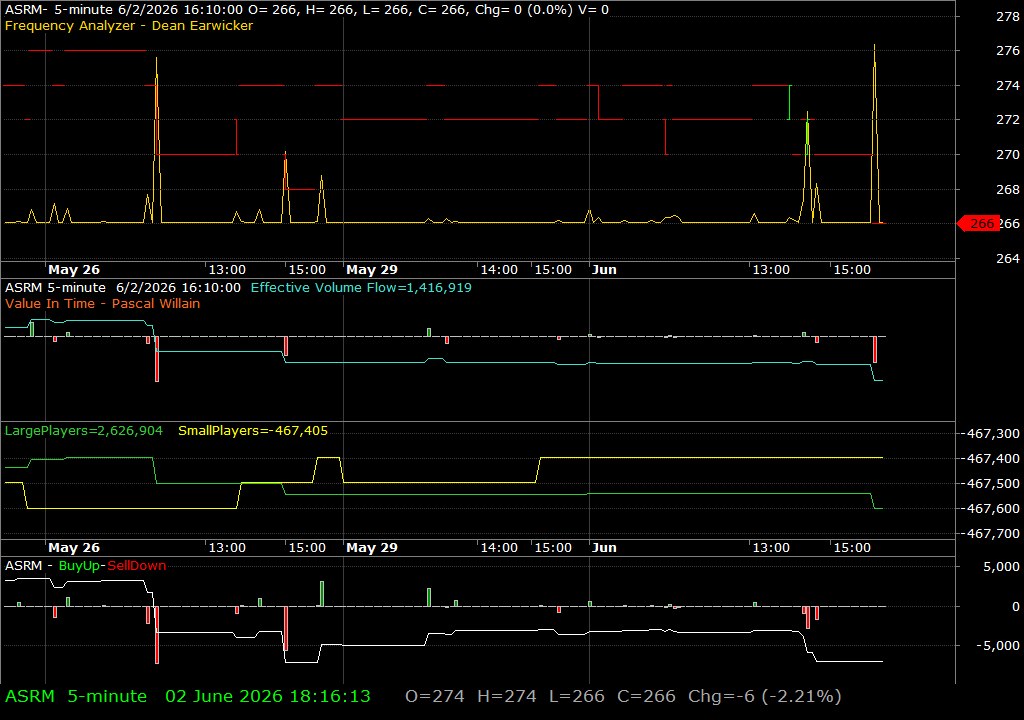Click the ASRM- 5-minute header in top chart
This screenshot has height=720, width=1024.
pyautogui.click(x=59, y=10)
